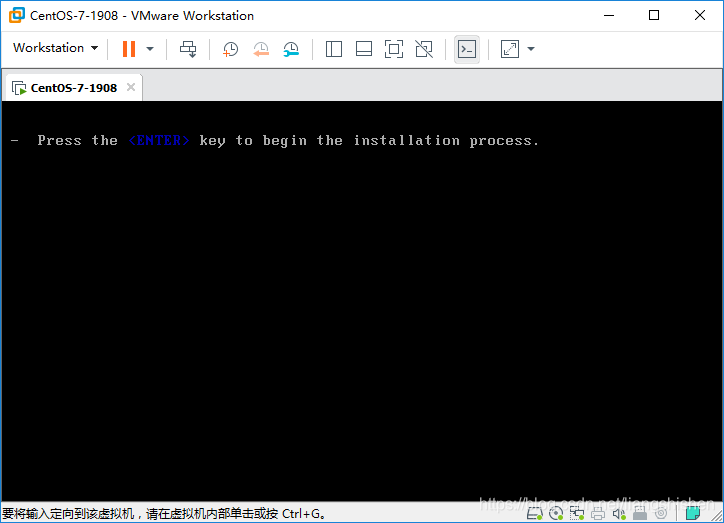This screenshot has width=724, height=523.
Task: Toggle the thumbnail bar view
Action: tap(364, 48)
